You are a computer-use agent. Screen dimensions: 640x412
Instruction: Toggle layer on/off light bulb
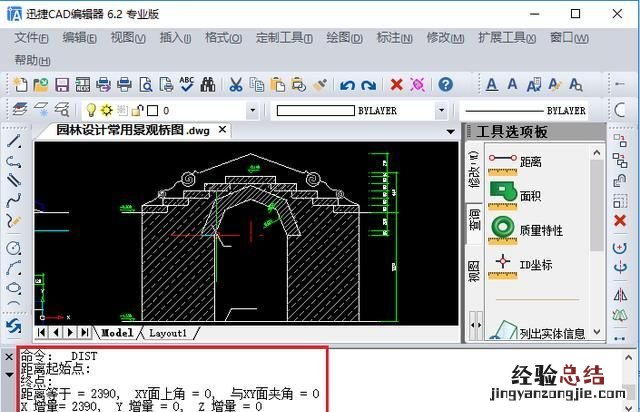click(x=91, y=110)
